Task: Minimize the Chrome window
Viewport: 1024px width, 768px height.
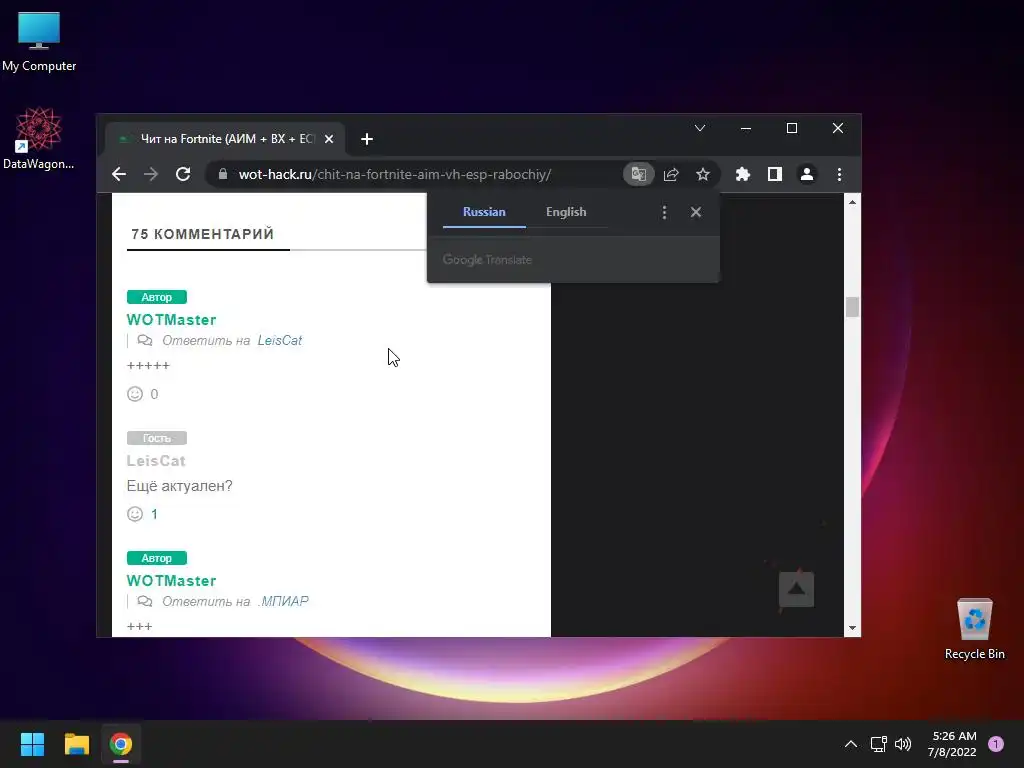Action: [x=746, y=128]
